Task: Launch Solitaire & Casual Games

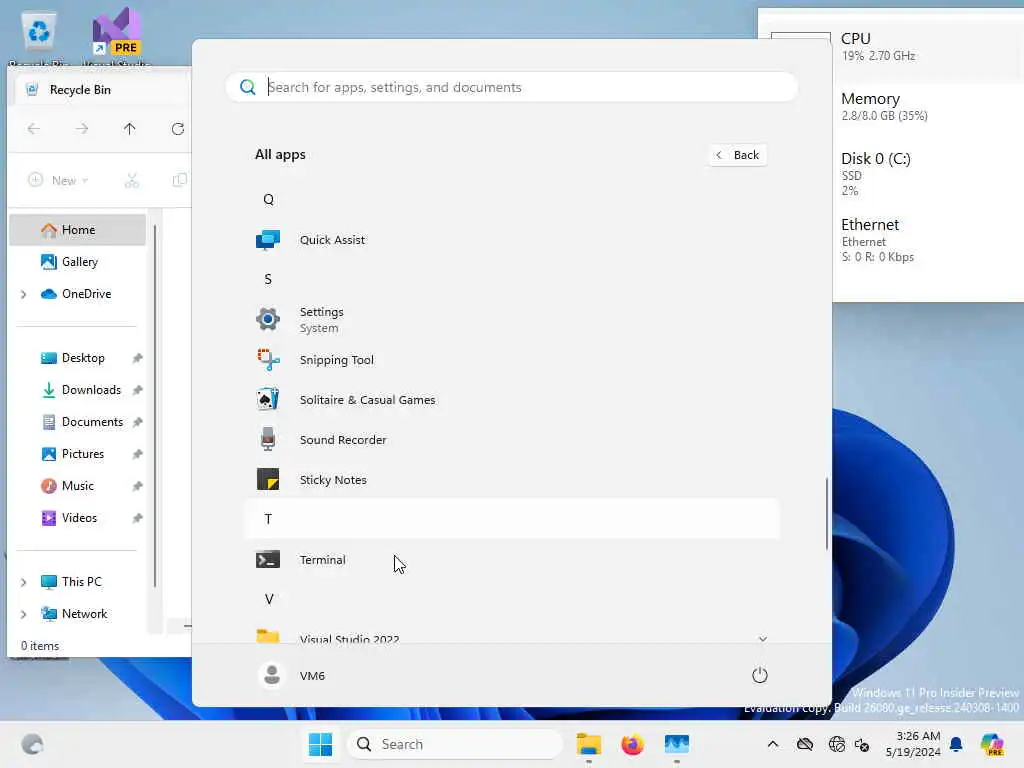Action: (512, 400)
